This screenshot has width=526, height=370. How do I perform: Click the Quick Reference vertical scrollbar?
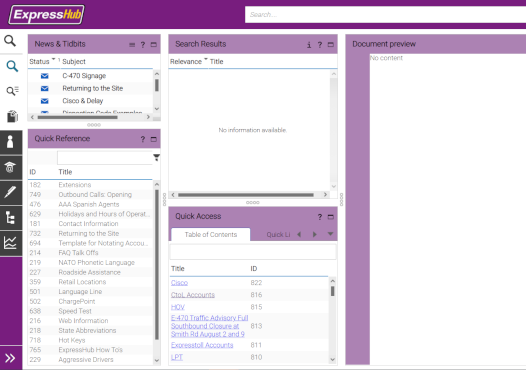(x=157, y=265)
